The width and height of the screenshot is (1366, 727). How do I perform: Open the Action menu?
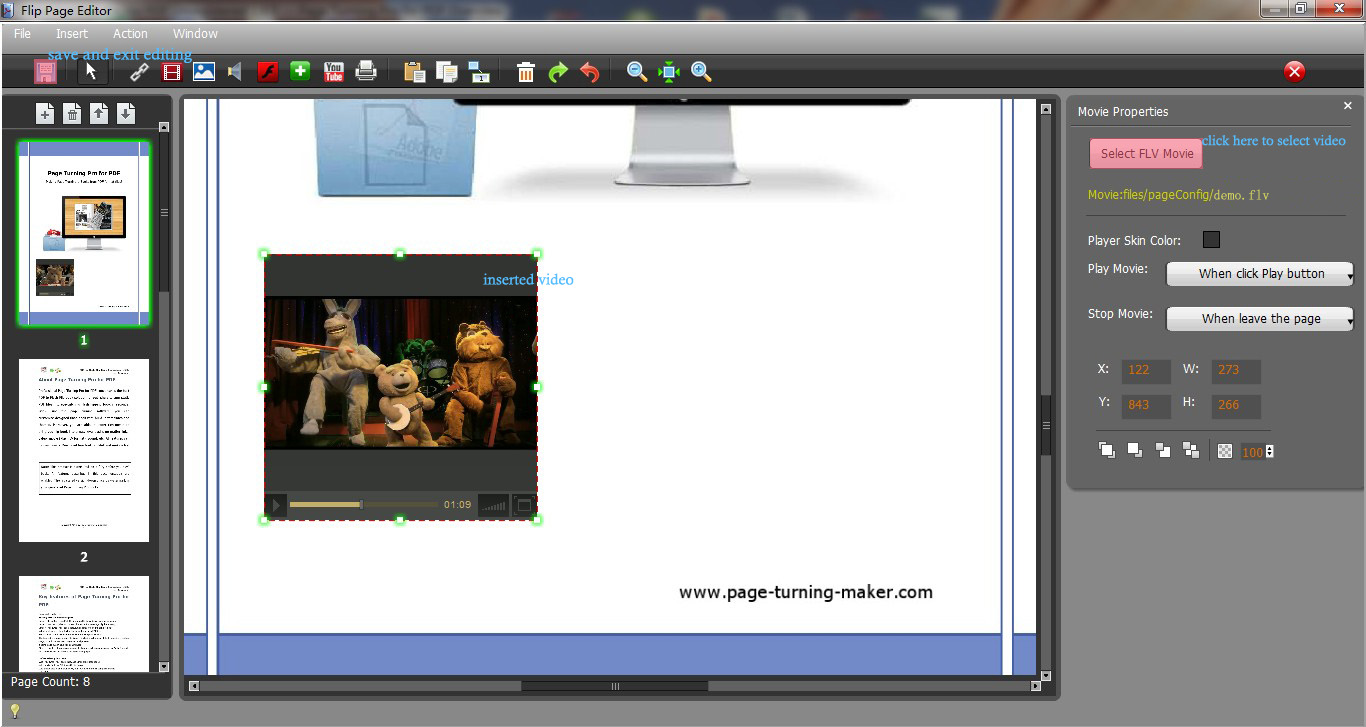[130, 33]
